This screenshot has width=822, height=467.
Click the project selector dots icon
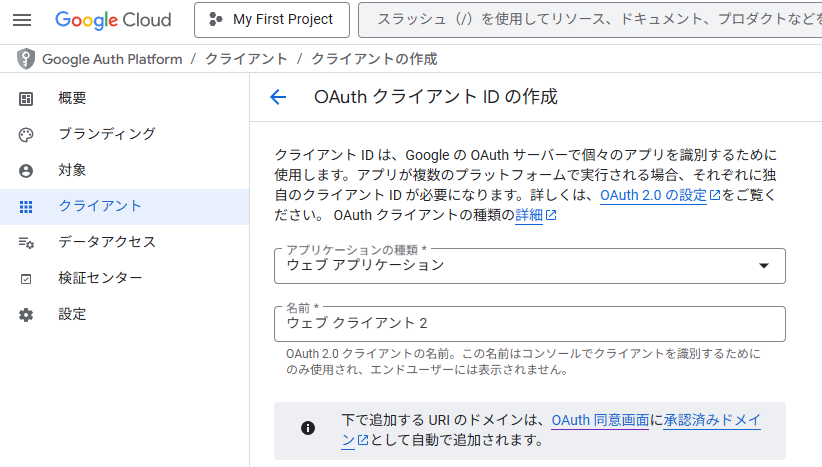pos(215,20)
